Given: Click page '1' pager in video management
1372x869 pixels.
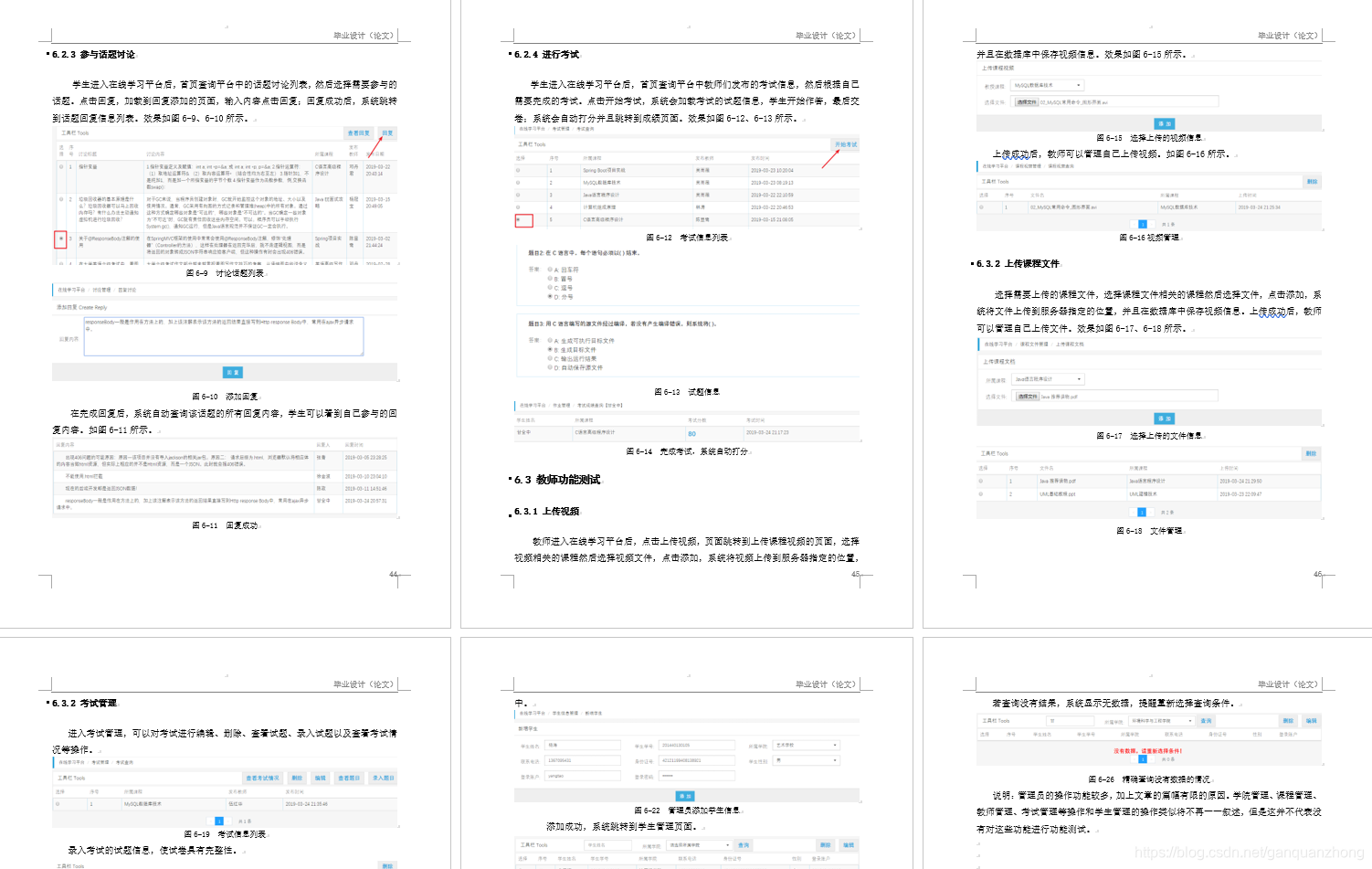Looking at the screenshot, I should coord(1142,224).
